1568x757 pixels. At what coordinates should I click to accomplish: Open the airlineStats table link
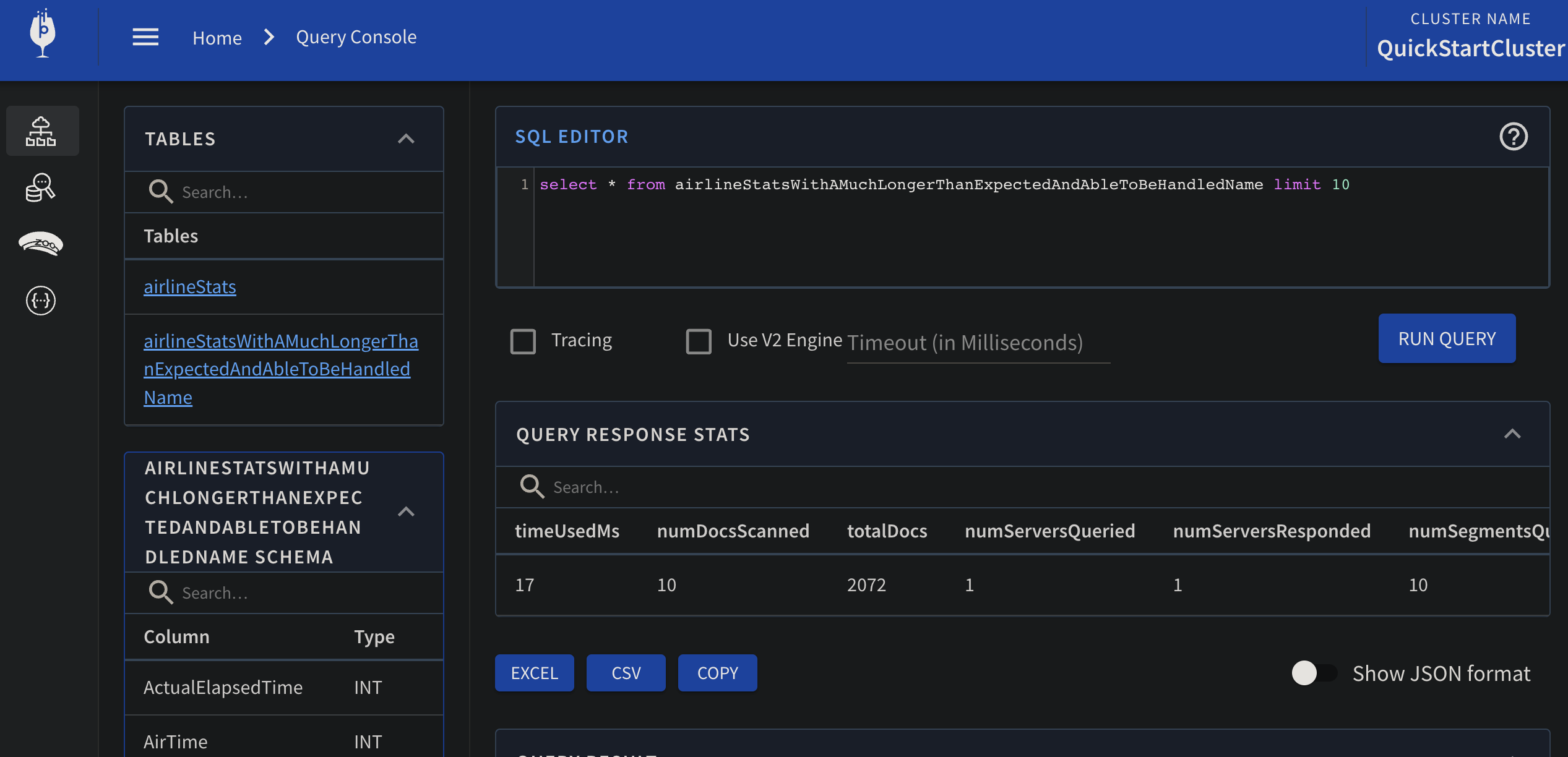[x=189, y=287]
